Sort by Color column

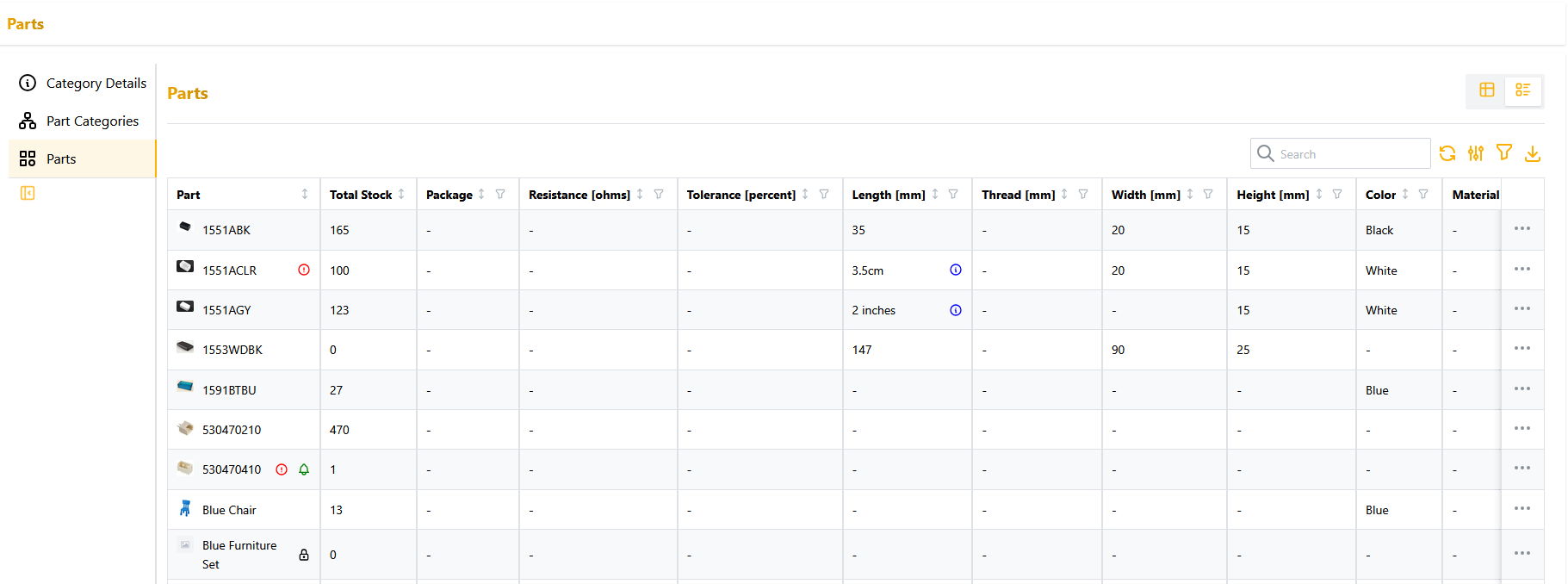click(1405, 194)
